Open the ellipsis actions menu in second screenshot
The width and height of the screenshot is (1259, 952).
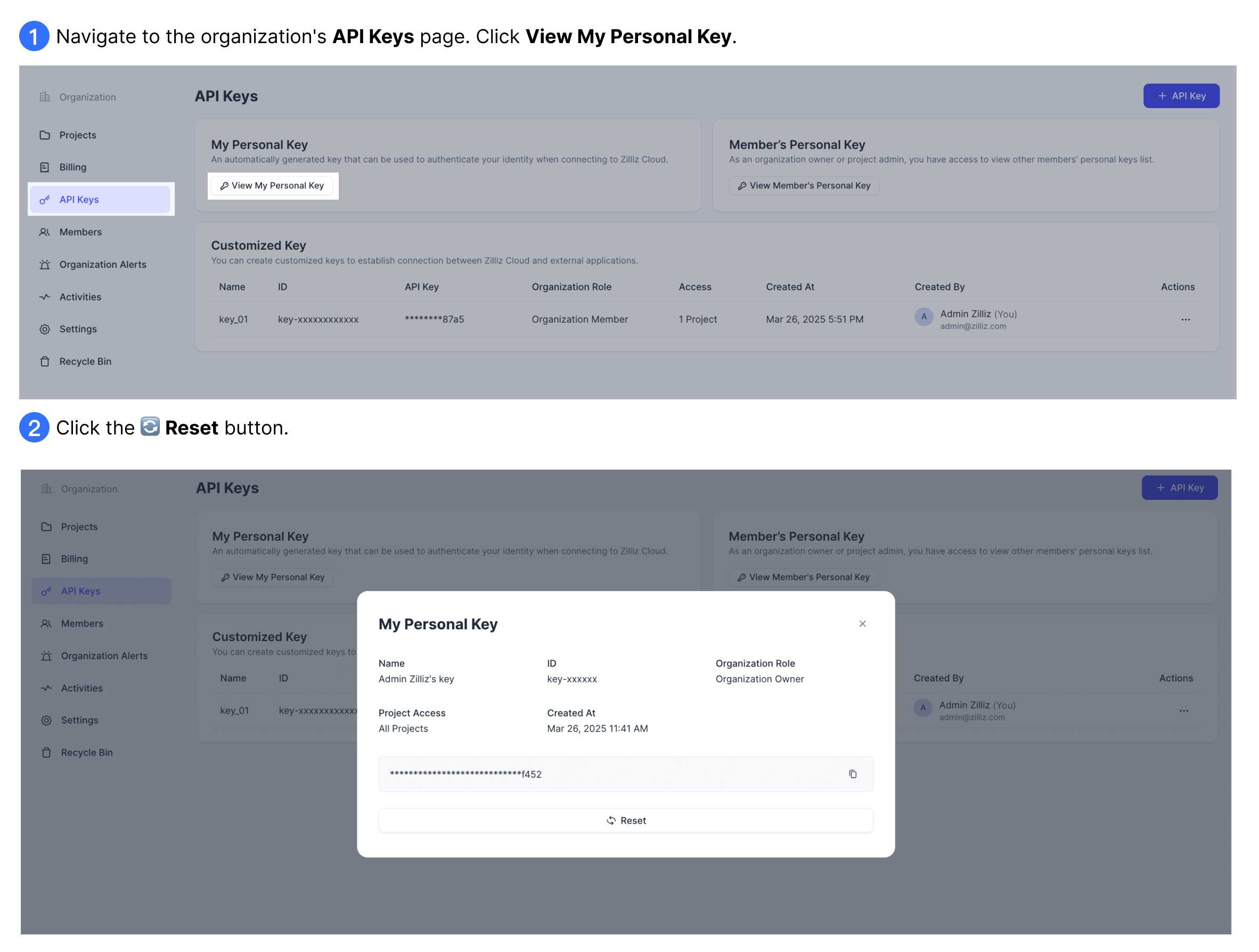[1184, 710]
